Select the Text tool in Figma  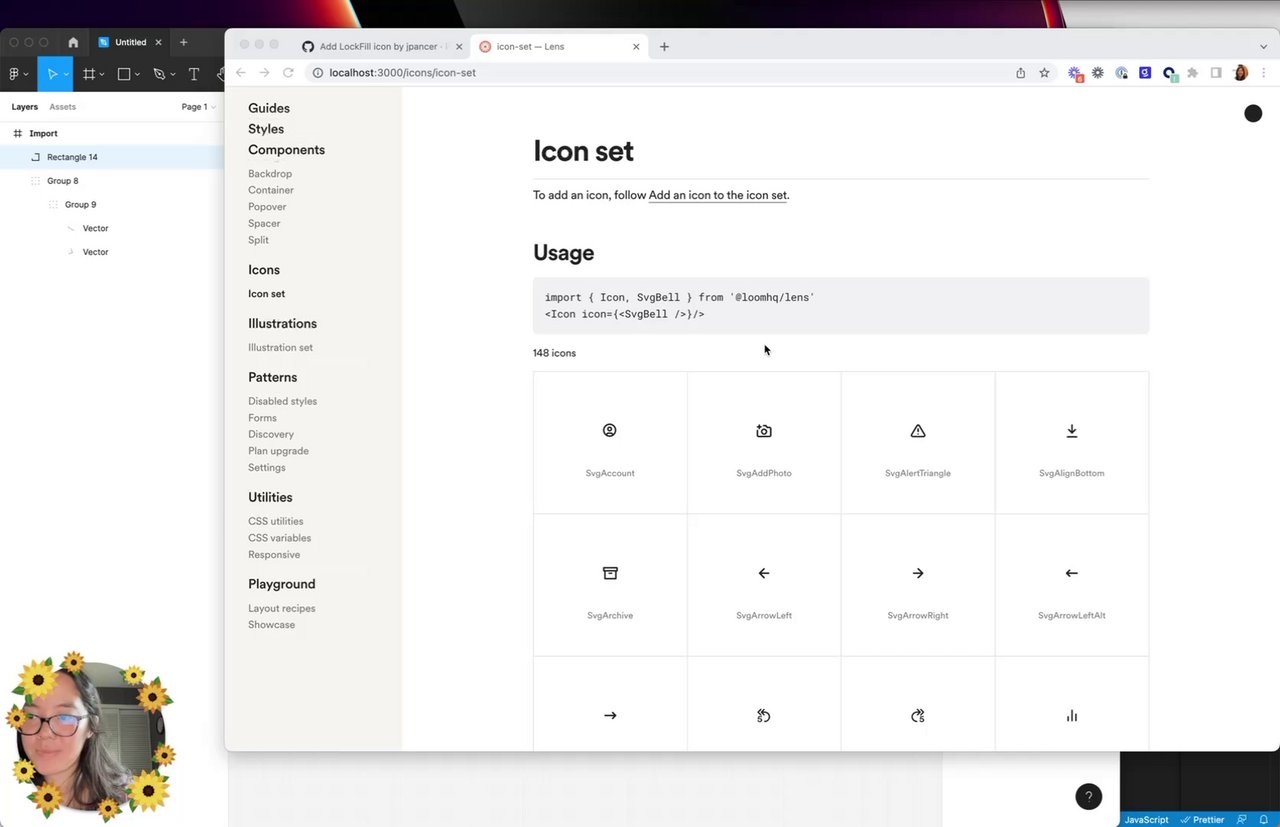click(x=194, y=74)
